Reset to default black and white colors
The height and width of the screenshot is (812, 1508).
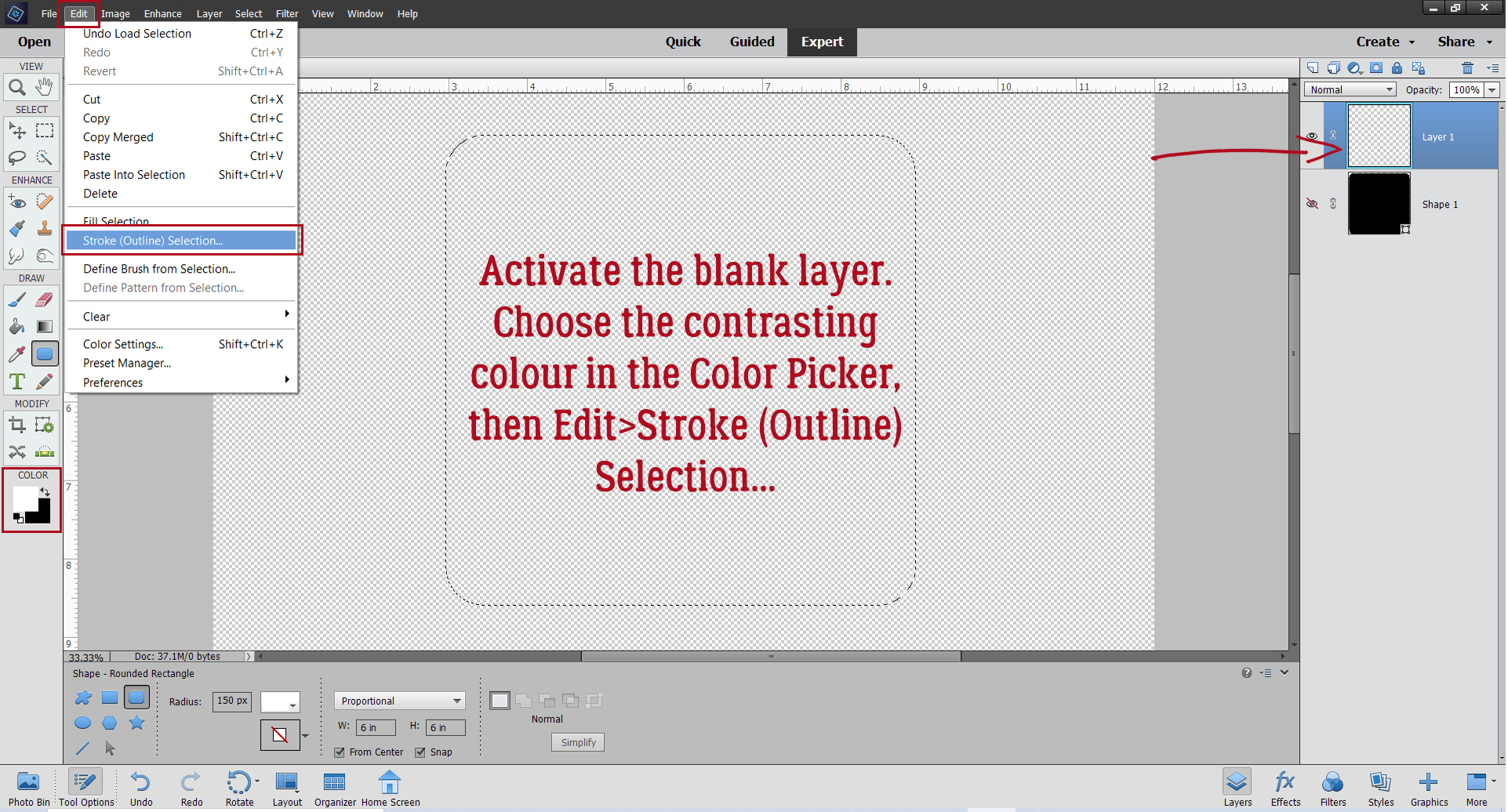pos(18,518)
